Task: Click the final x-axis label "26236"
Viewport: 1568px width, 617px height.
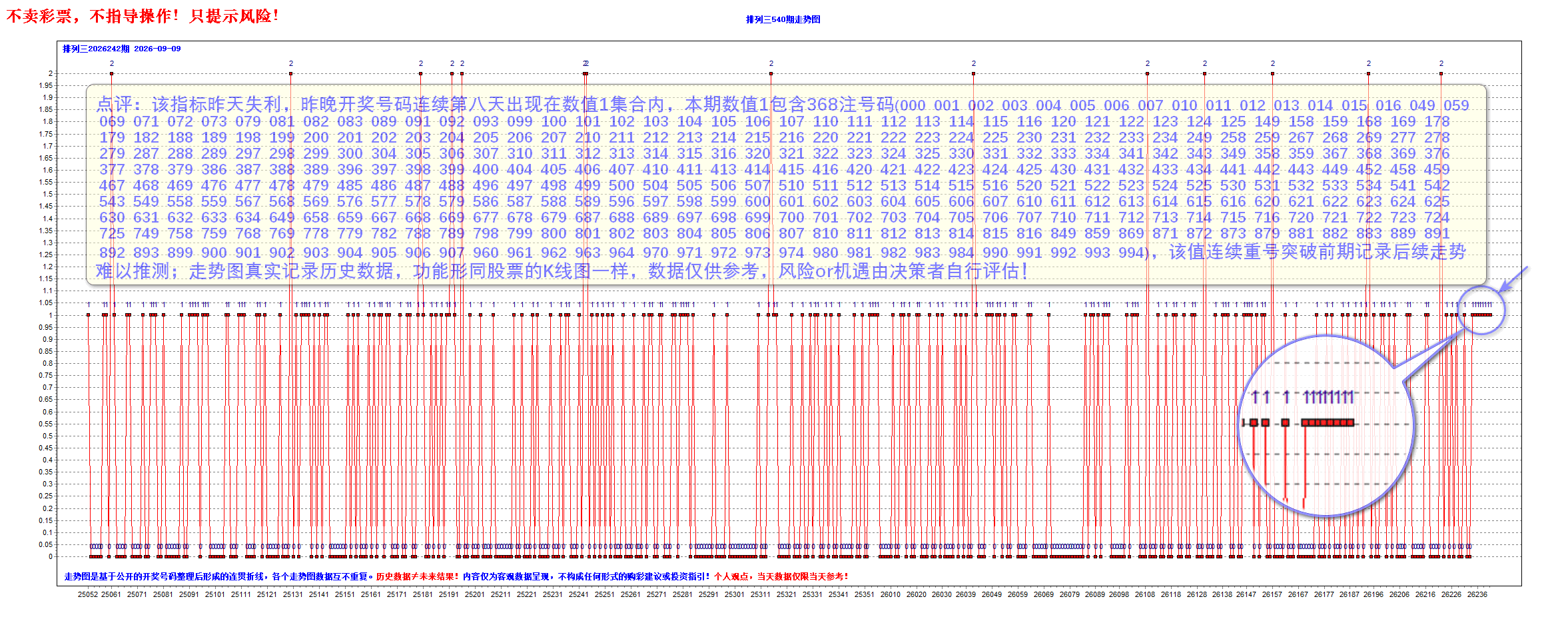Action: [1477, 594]
